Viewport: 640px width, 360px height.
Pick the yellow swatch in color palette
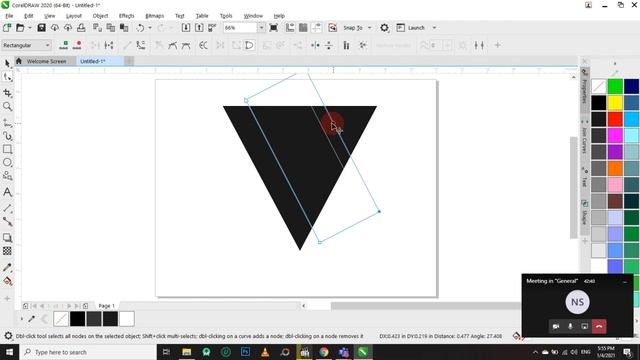click(x=615, y=103)
